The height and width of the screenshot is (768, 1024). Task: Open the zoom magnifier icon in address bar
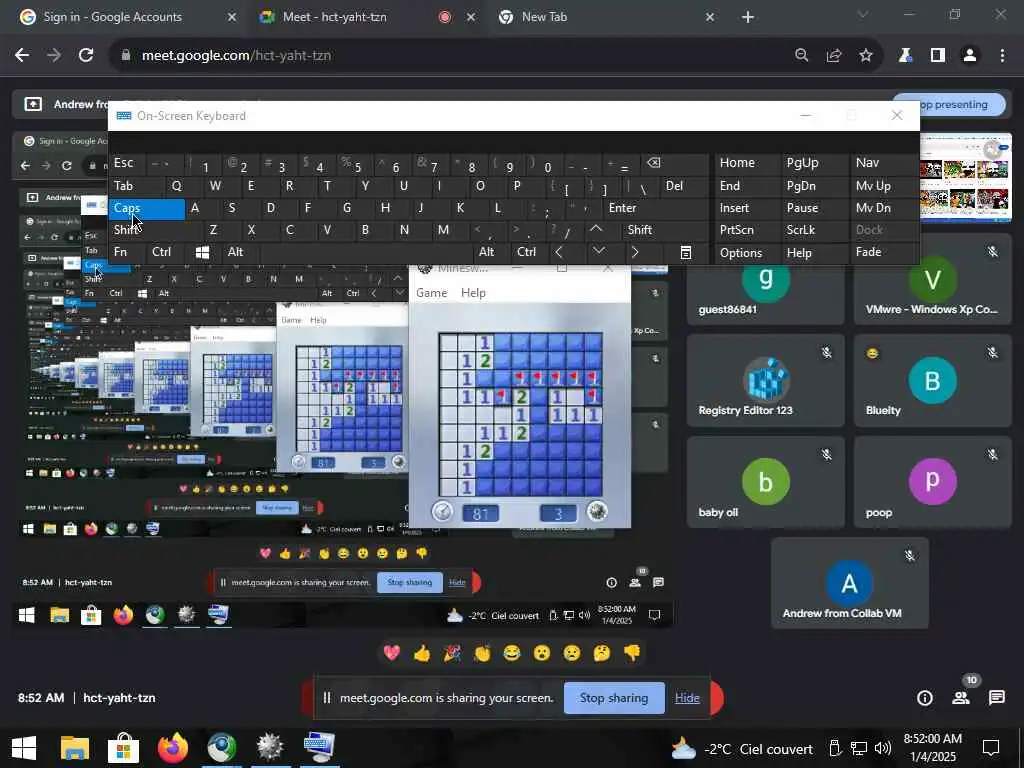click(x=801, y=56)
